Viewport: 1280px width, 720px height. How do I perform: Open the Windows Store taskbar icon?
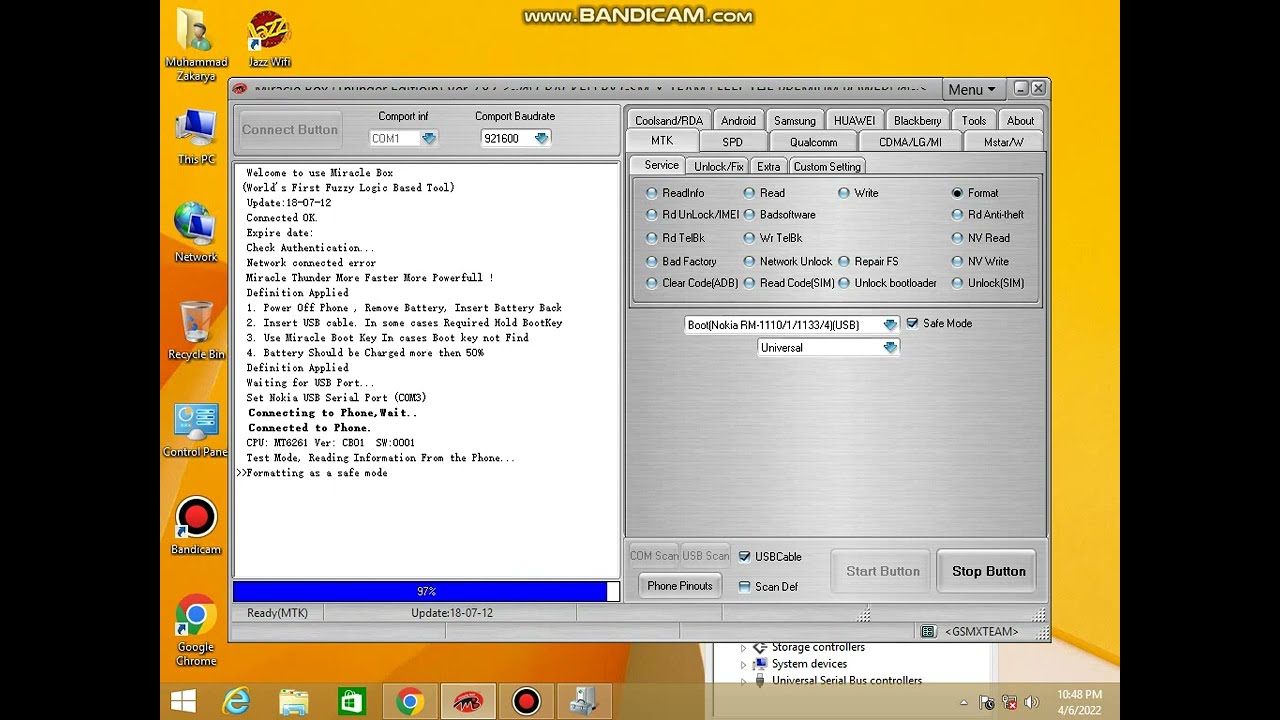352,701
